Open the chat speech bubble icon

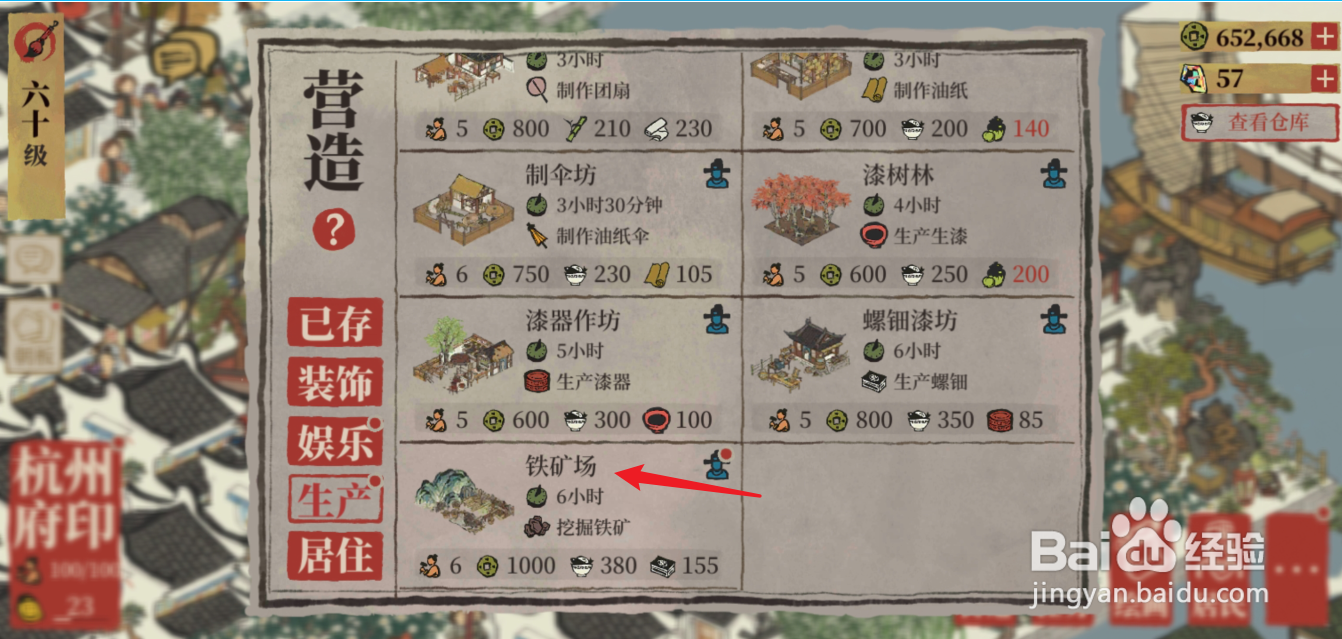[x=185, y=50]
